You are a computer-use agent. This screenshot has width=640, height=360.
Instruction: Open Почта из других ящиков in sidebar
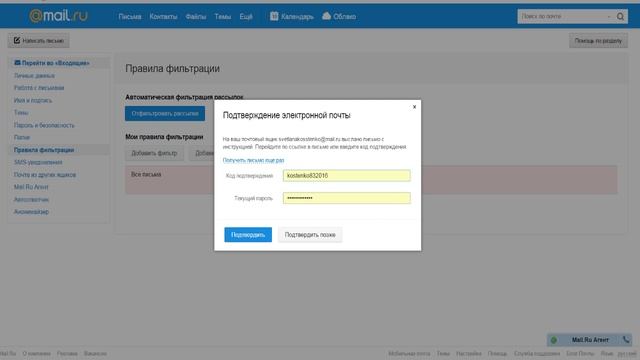45,175
